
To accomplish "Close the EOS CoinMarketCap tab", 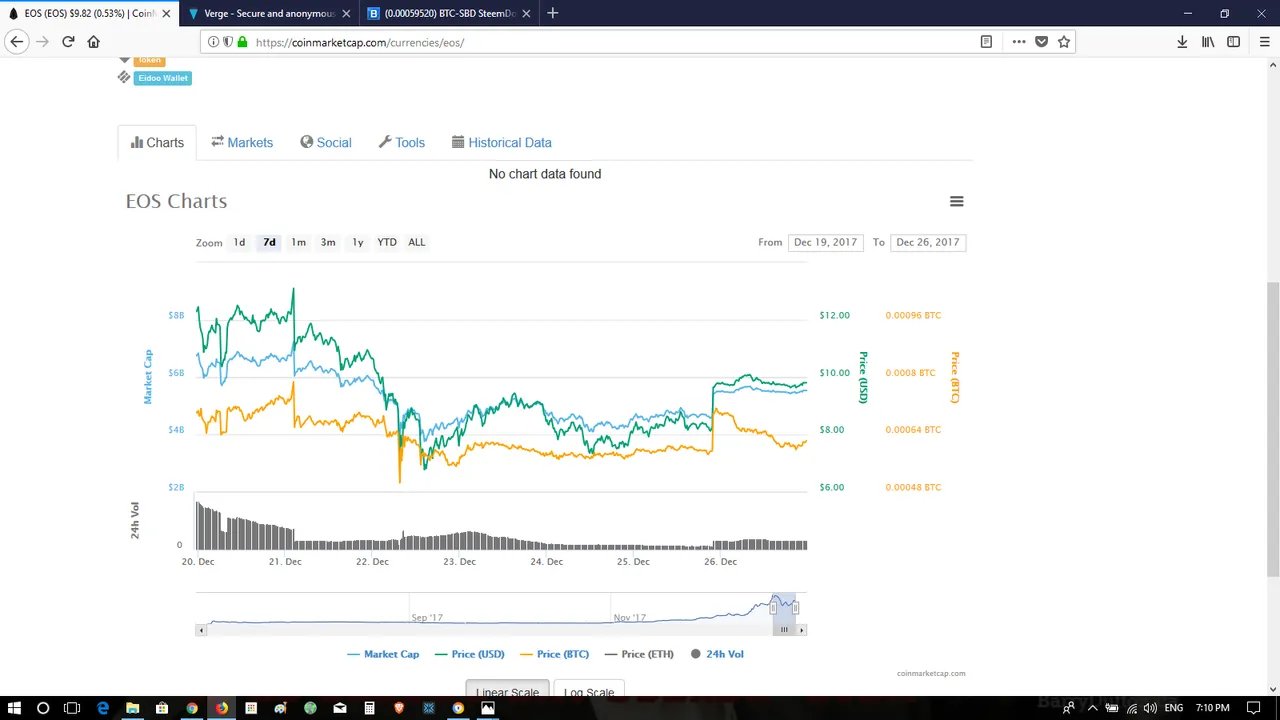I will 166,14.
